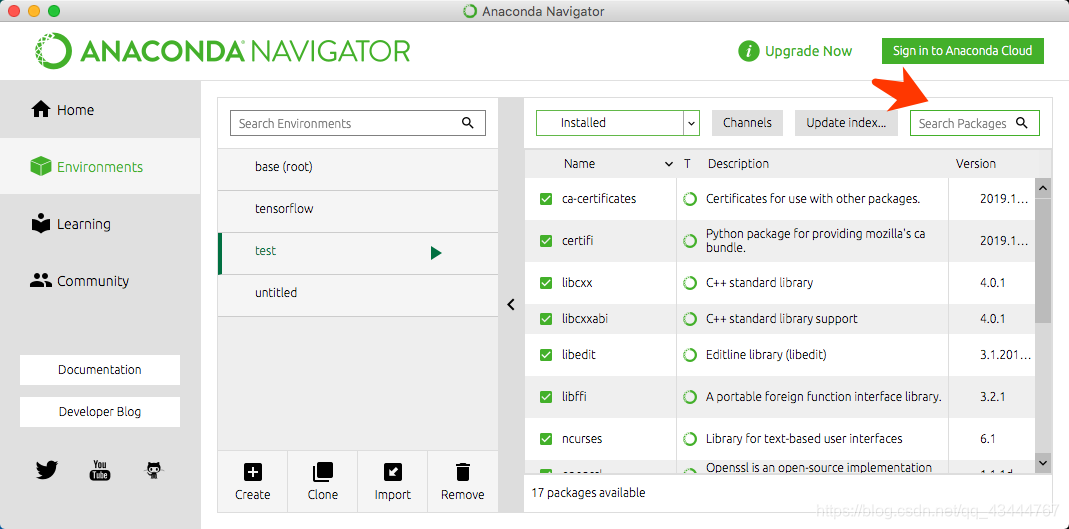Click 'C++ standard library support' description
This screenshot has width=1069, height=529.
[x=782, y=319]
